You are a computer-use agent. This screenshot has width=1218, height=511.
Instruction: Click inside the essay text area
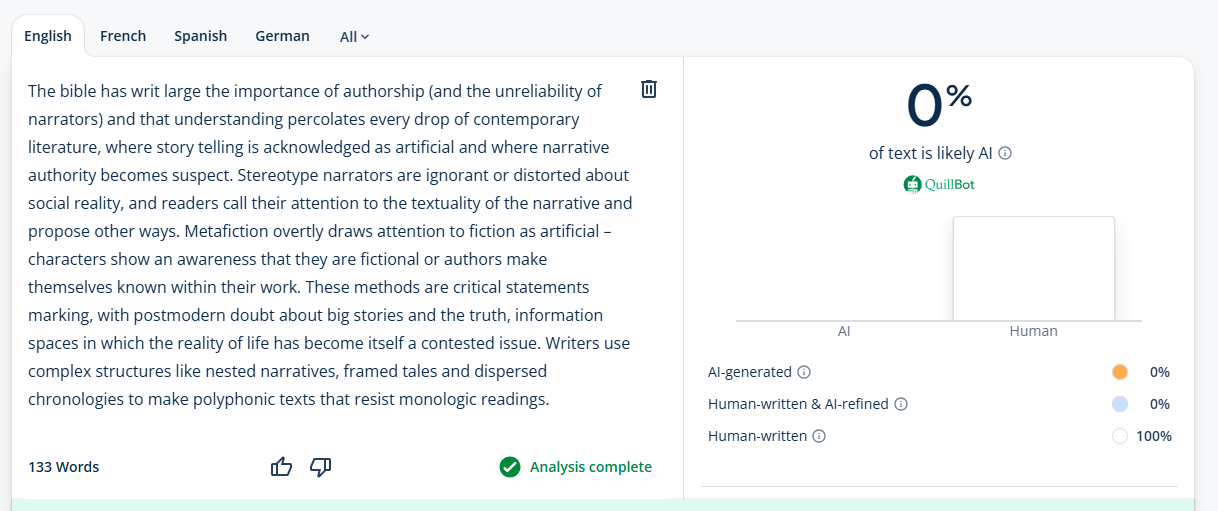point(330,245)
